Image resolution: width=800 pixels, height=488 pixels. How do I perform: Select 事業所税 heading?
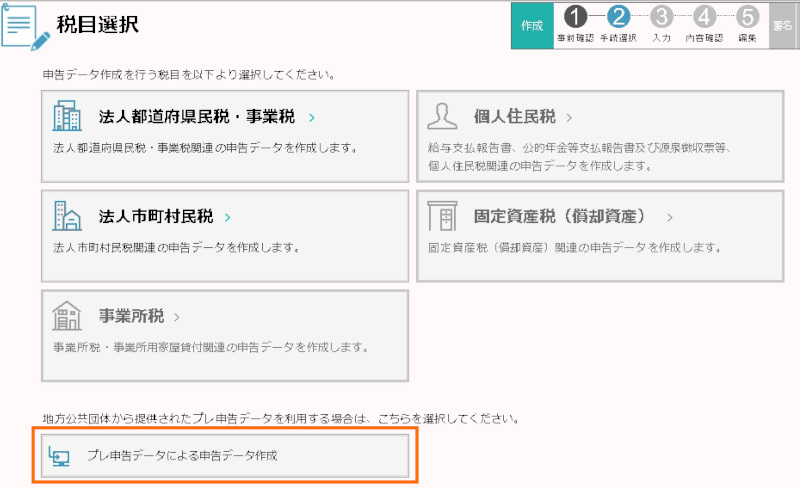pyautogui.click(x=131, y=316)
